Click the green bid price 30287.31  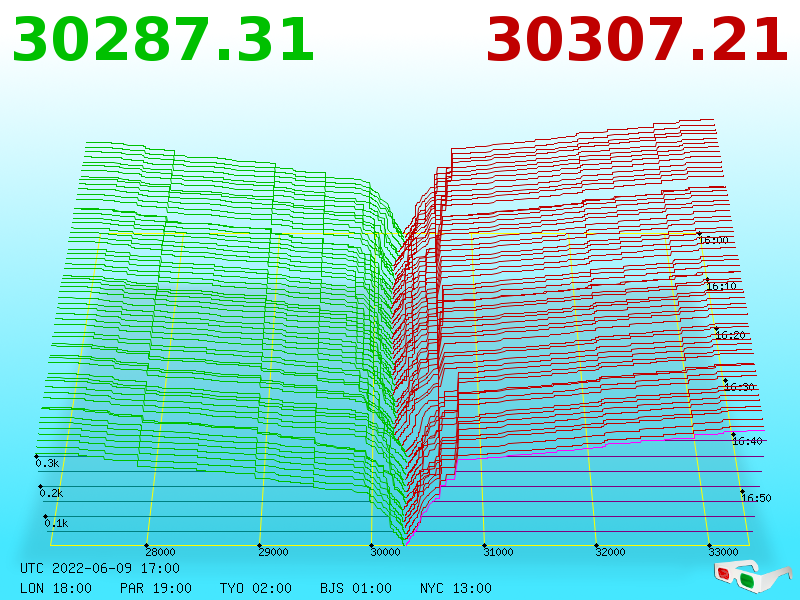163,40
